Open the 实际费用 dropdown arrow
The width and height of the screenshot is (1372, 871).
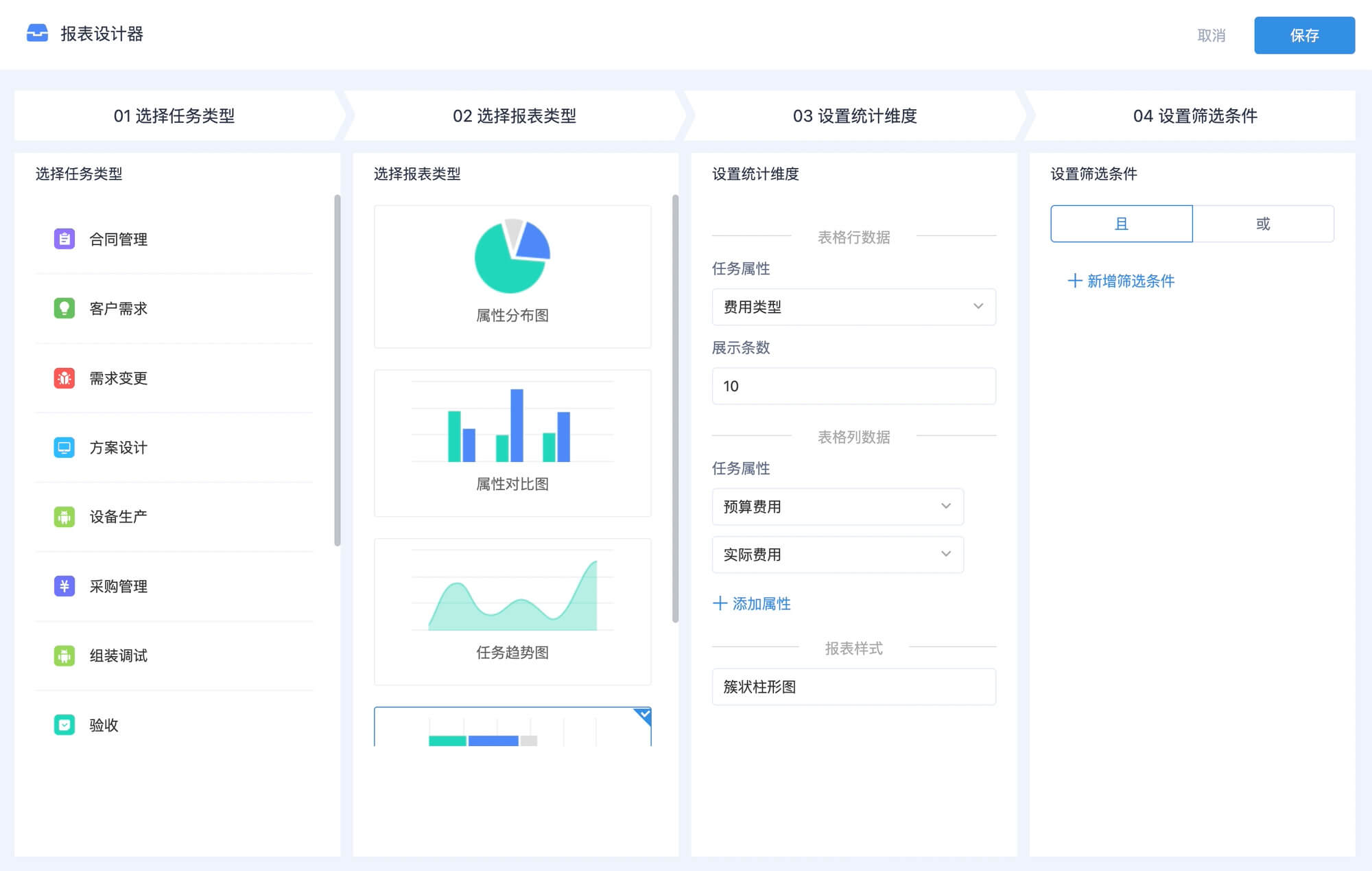point(946,554)
